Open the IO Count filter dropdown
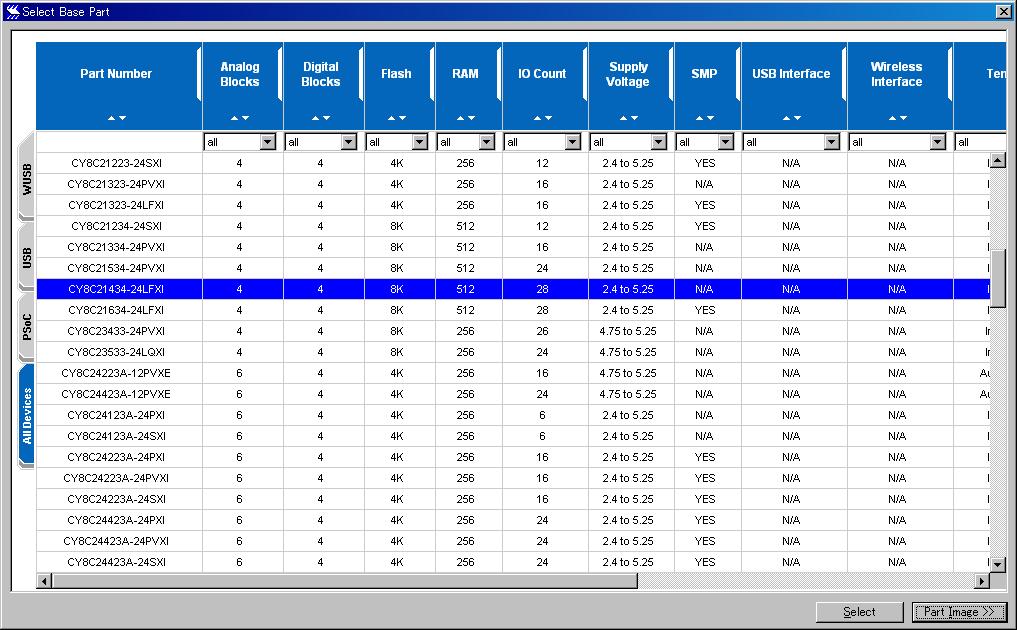 coord(573,142)
